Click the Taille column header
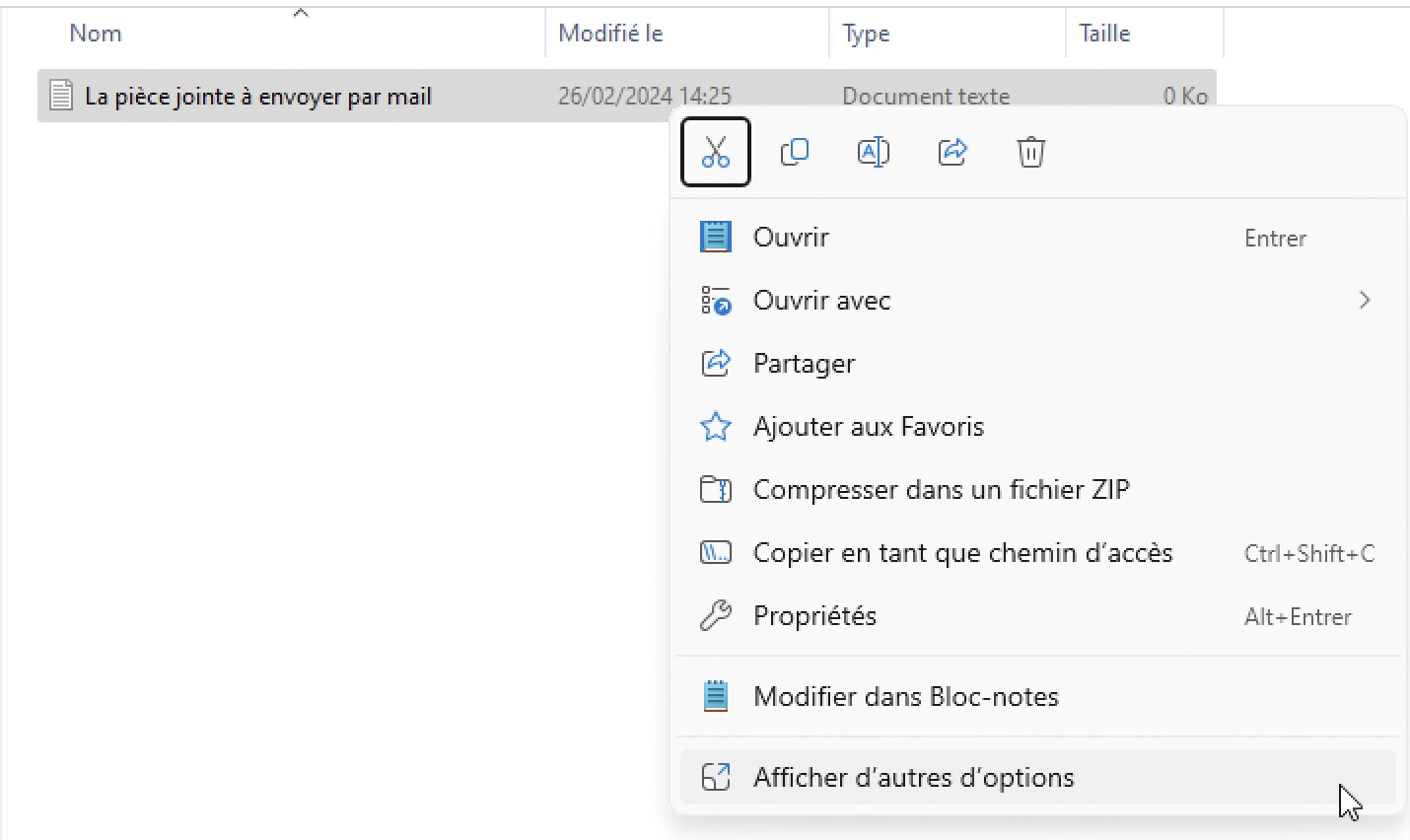This screenshot has width=1410, height=840. coord(1103,33)
